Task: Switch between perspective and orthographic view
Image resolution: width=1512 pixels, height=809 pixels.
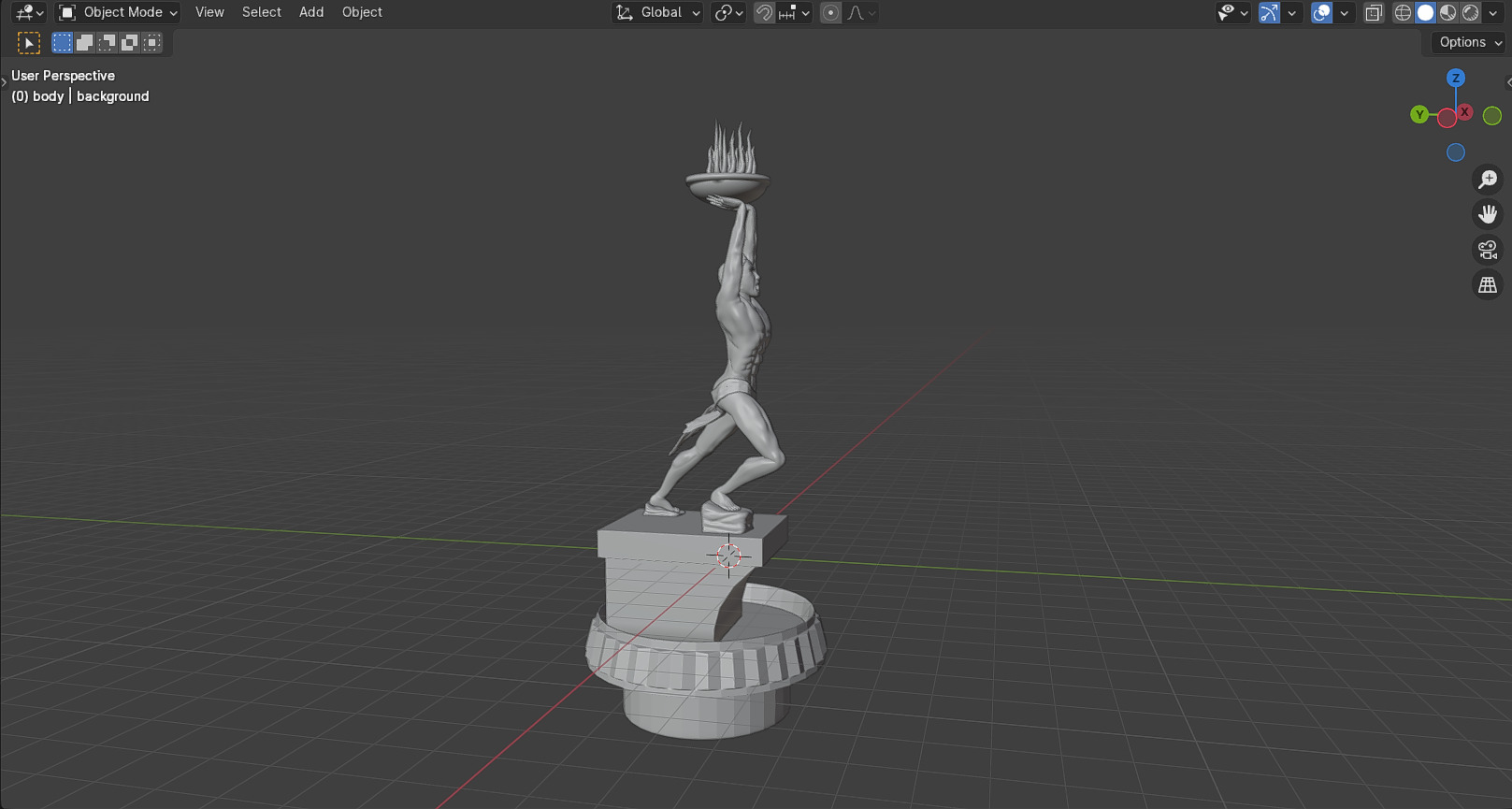Action: [1488, 285]
